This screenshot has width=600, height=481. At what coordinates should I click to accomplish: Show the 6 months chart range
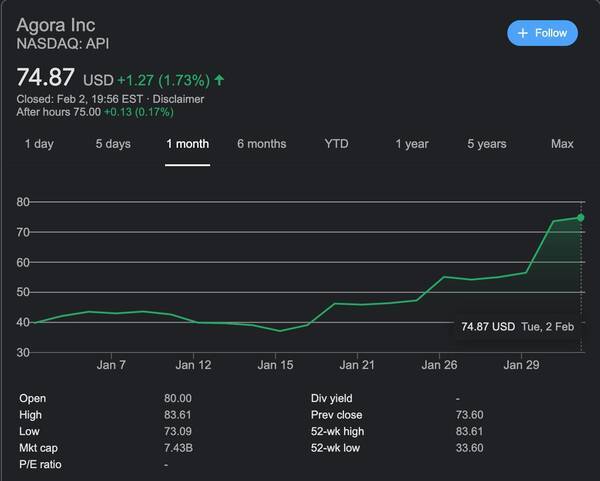tap(261, 144)
